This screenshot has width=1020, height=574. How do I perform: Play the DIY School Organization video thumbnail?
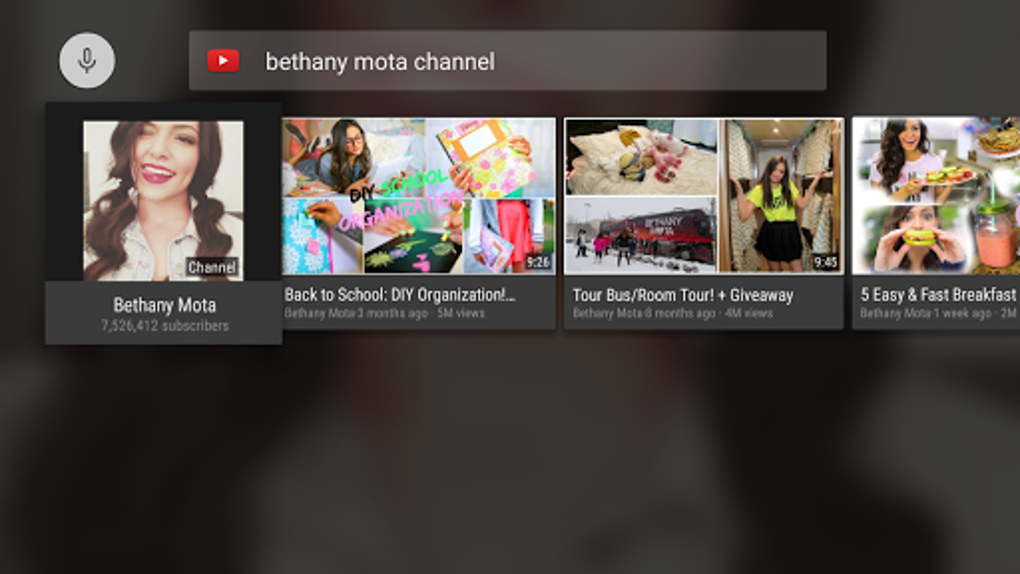click(x=418, y=196)
